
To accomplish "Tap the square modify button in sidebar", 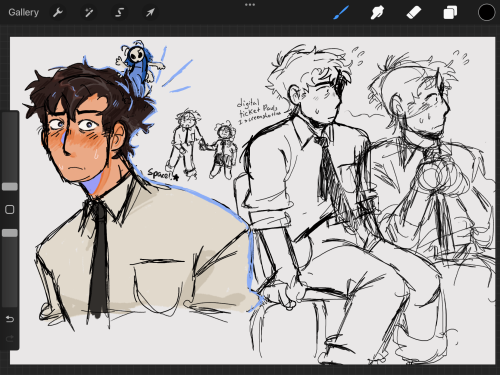I will (10, 209).
